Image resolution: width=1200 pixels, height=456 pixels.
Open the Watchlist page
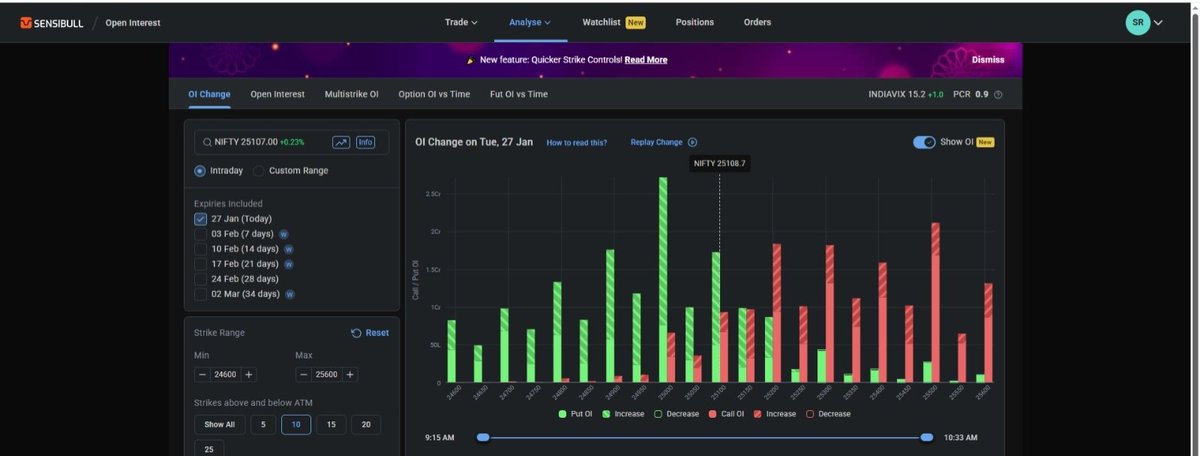click(602, 22)
